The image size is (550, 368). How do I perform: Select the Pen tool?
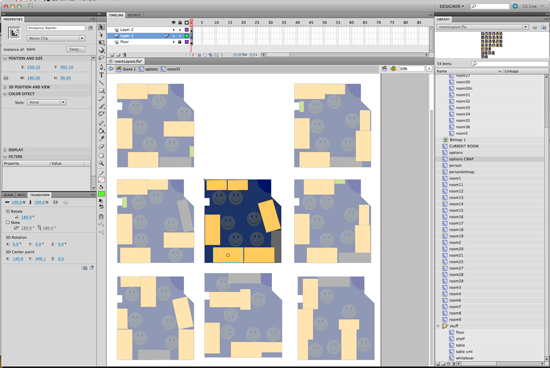(x=101, y=67)
